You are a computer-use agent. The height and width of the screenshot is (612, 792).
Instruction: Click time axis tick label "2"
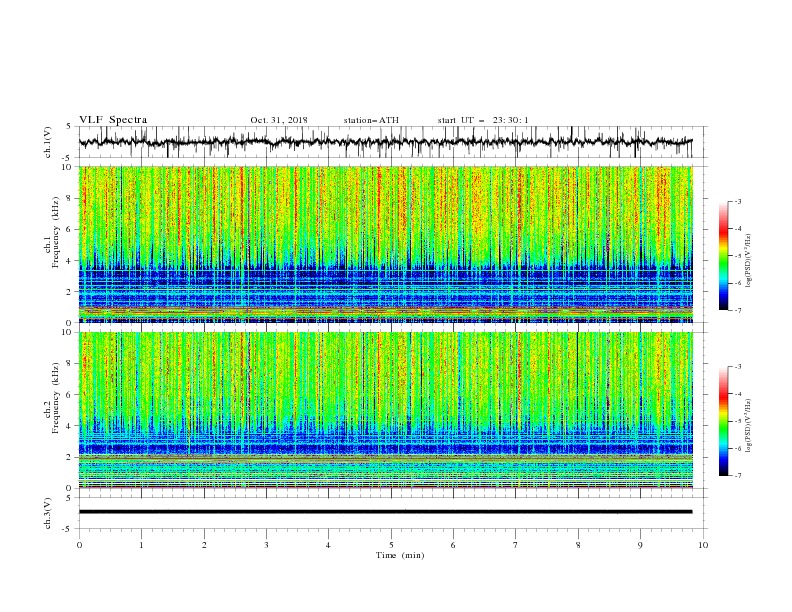(204, 545)
